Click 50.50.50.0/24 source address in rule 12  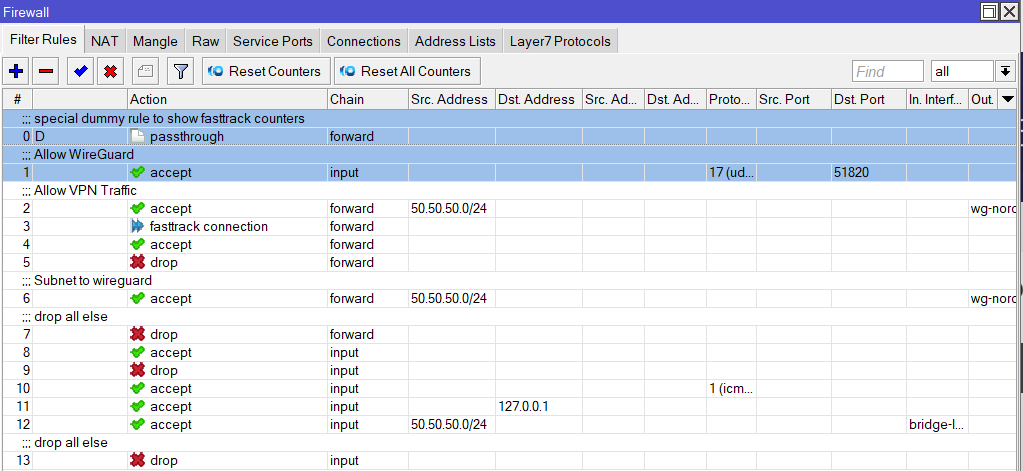tap(452, 424)
